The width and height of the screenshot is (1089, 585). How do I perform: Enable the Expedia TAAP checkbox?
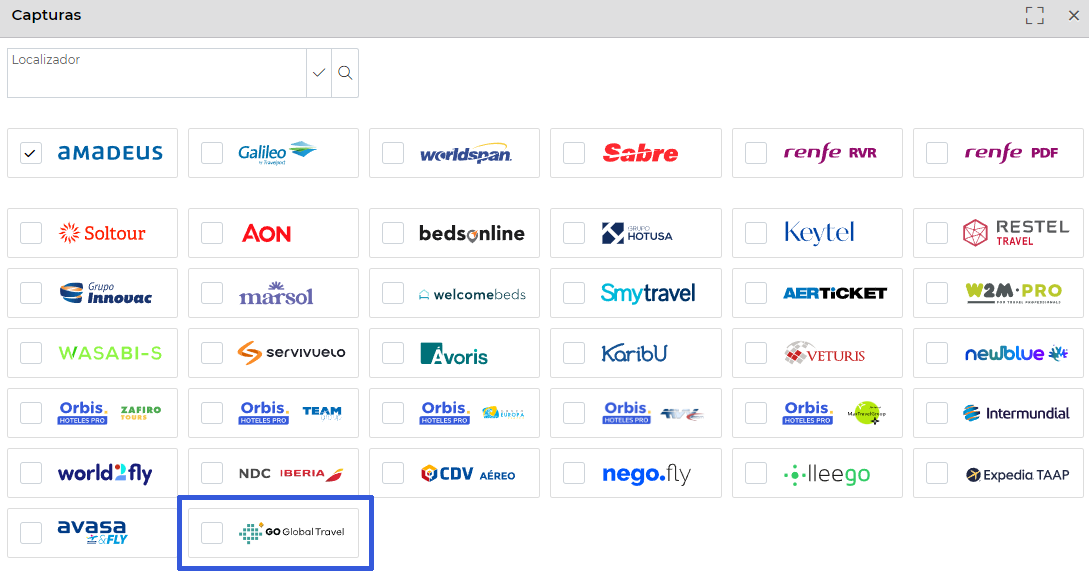[x=937, y=473]
